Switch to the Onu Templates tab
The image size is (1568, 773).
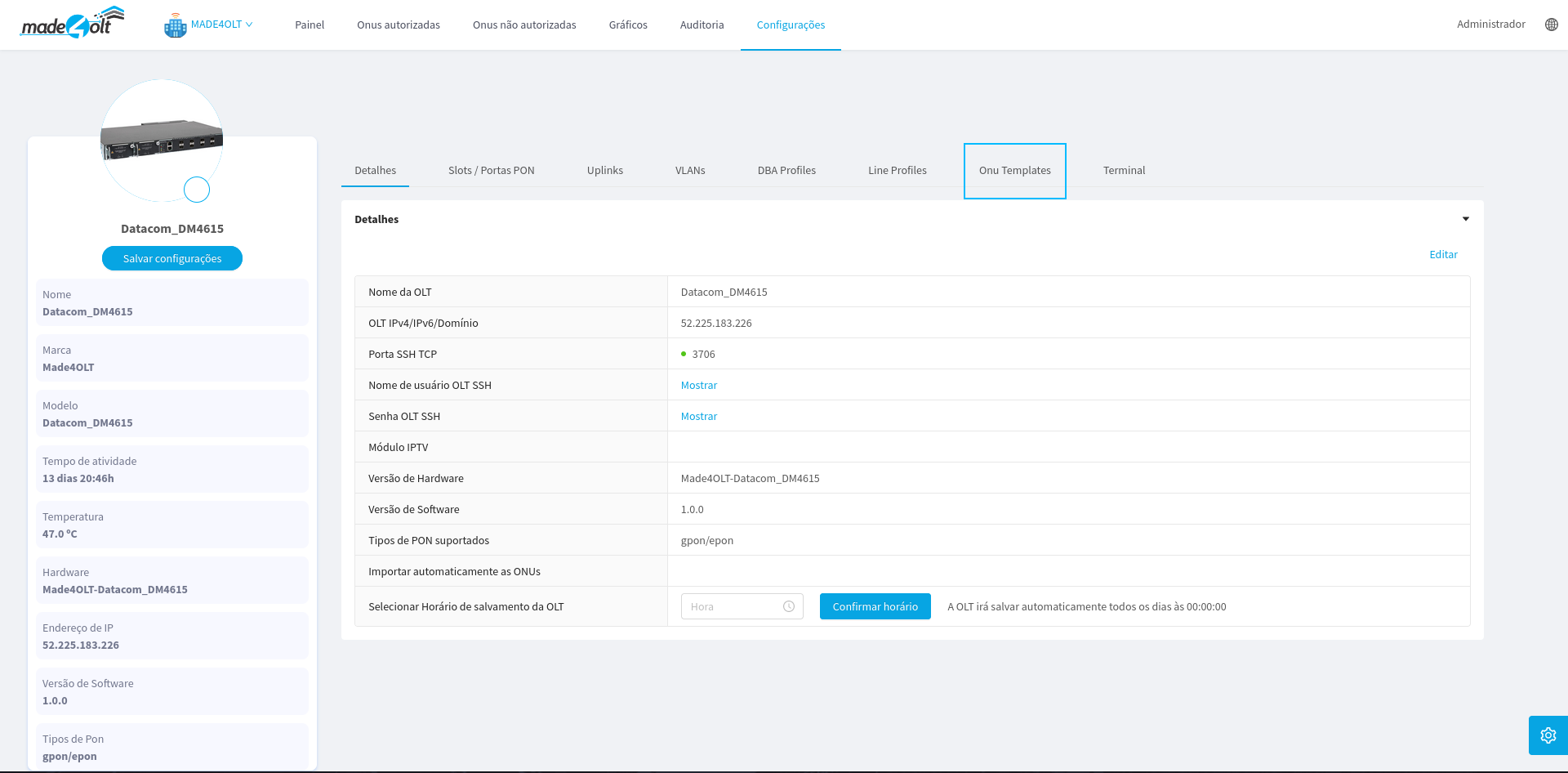tap(1014, 171)
